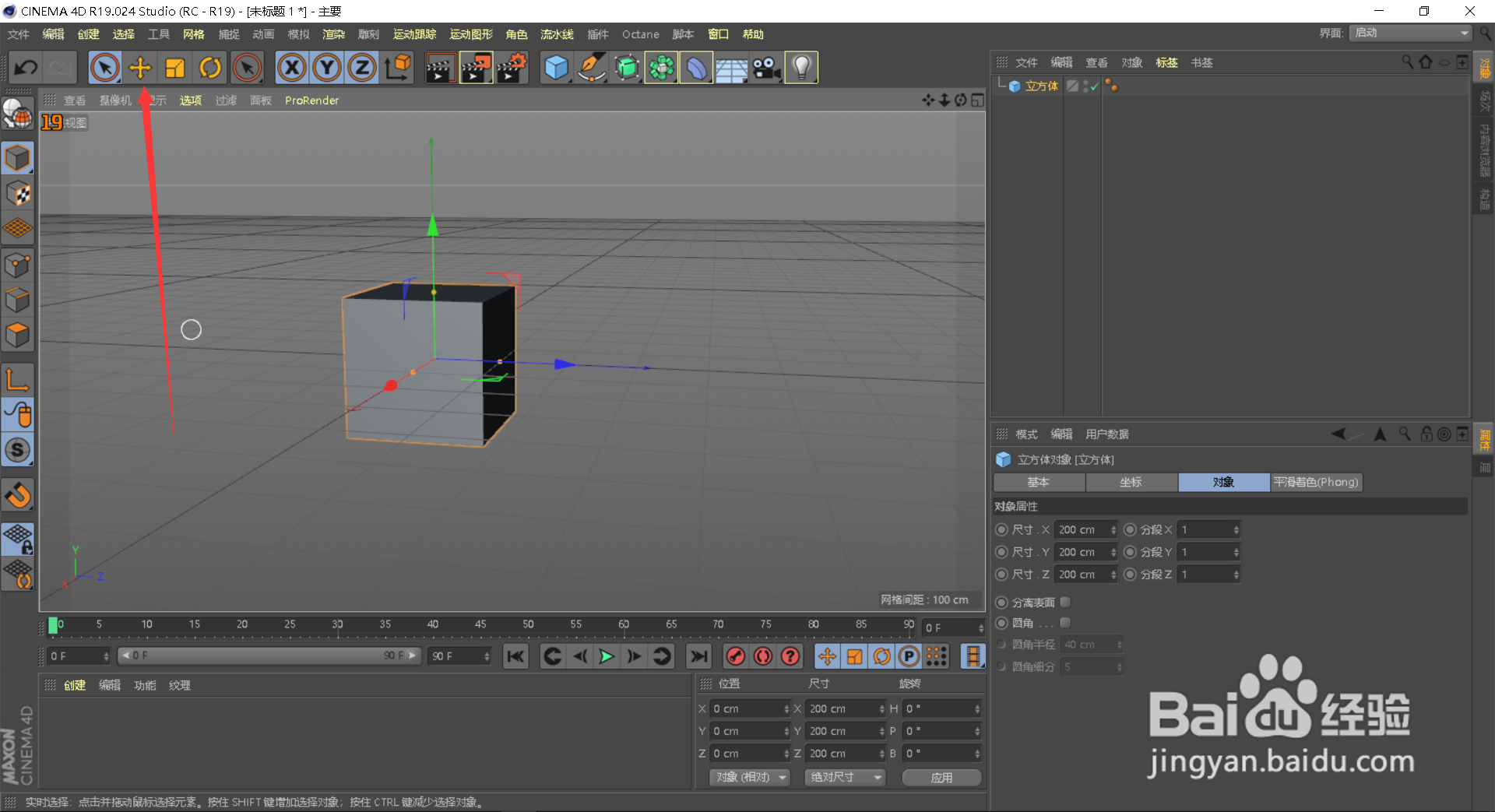This screenshot has height=812, width=1495.
Task: Open the array modeling objects icon
Action: [662, 68]
